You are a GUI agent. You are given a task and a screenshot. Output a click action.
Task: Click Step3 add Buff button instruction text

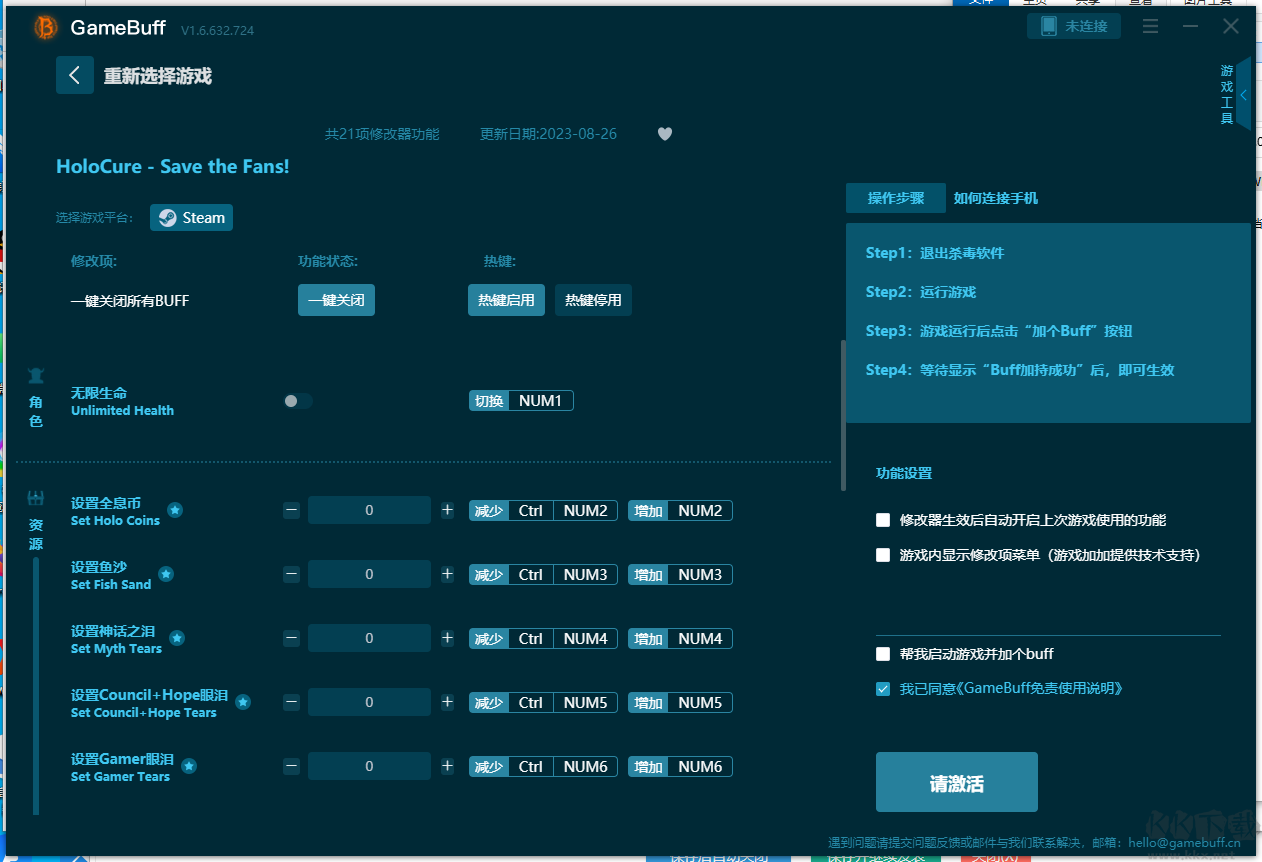coord(999,331)
